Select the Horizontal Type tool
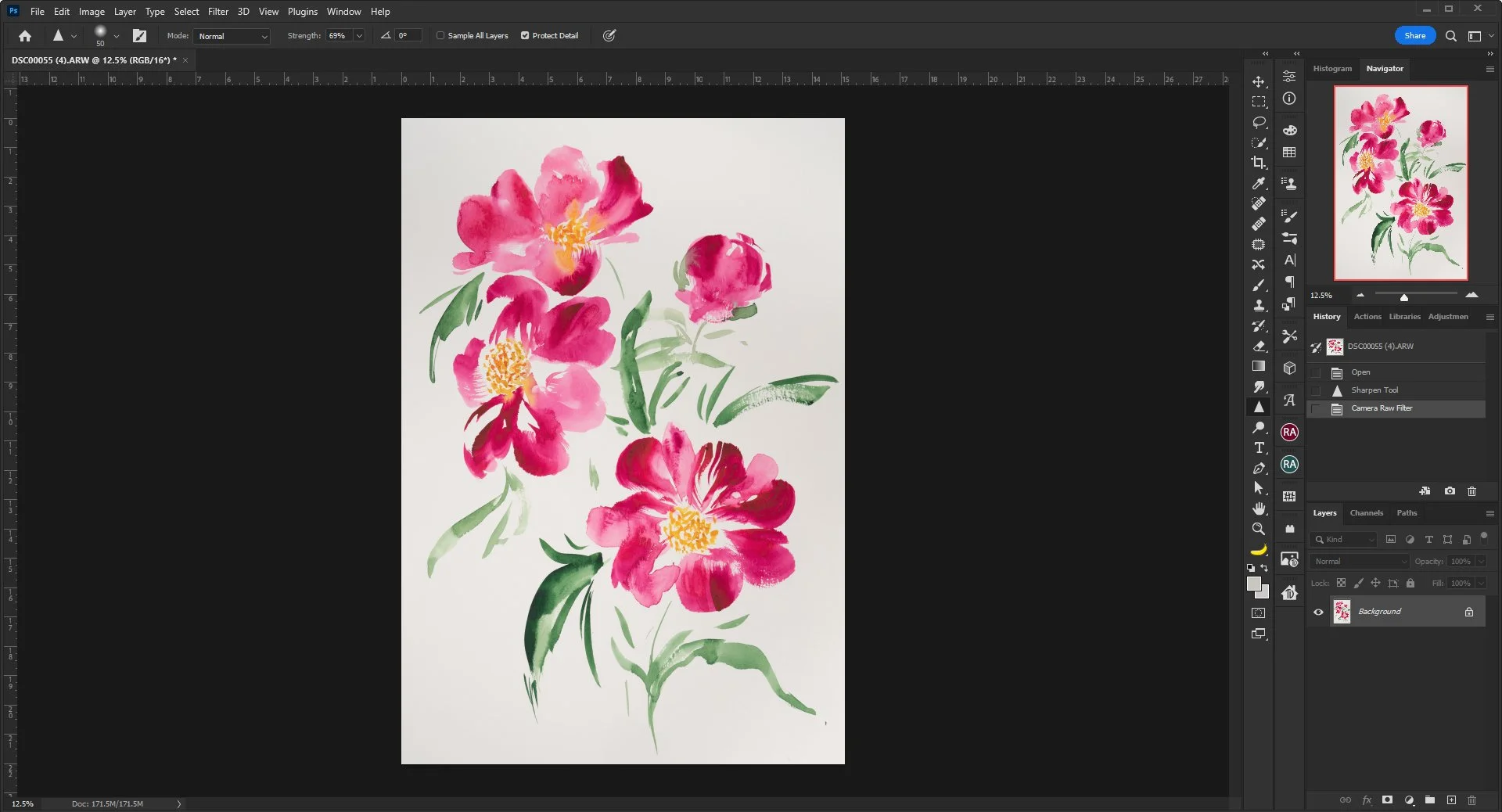Viewport: 1502px width, 812px height. click(1259, 448)
